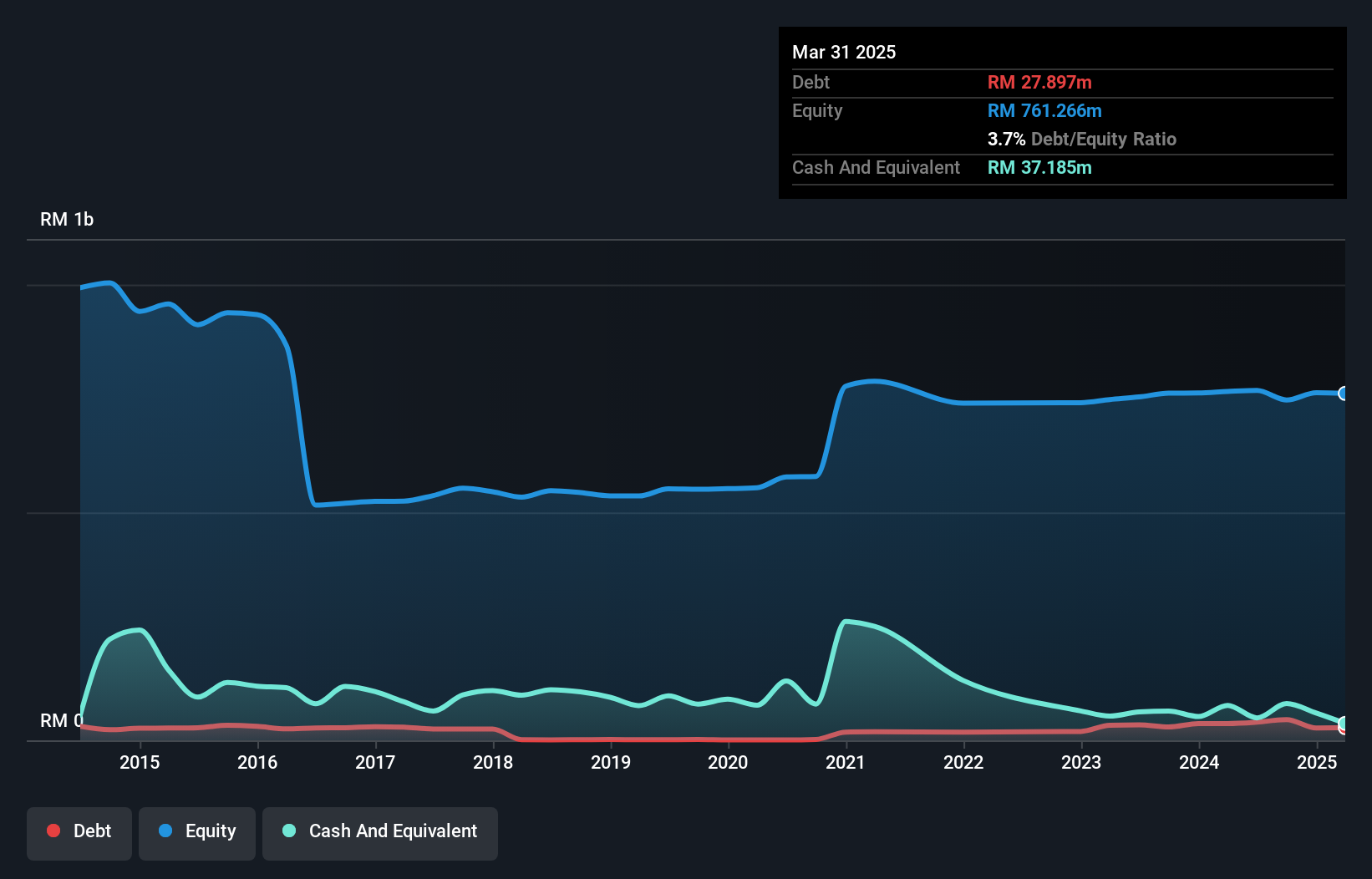
Task: Click the 2016 x-axis label
Action: pyautogui.click(x=257, y=762)
